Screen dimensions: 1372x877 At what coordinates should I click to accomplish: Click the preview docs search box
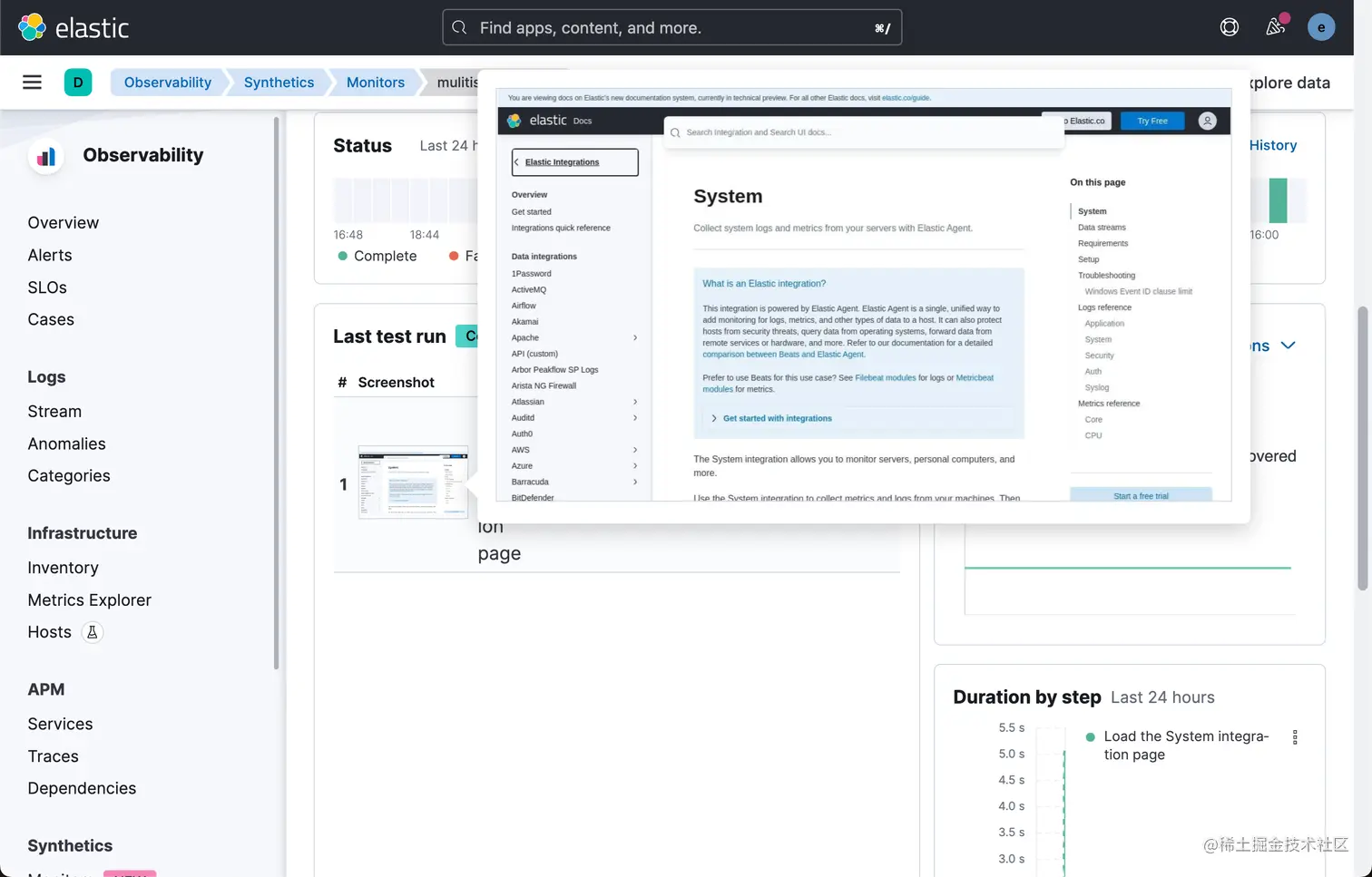[x=864, y=132]
